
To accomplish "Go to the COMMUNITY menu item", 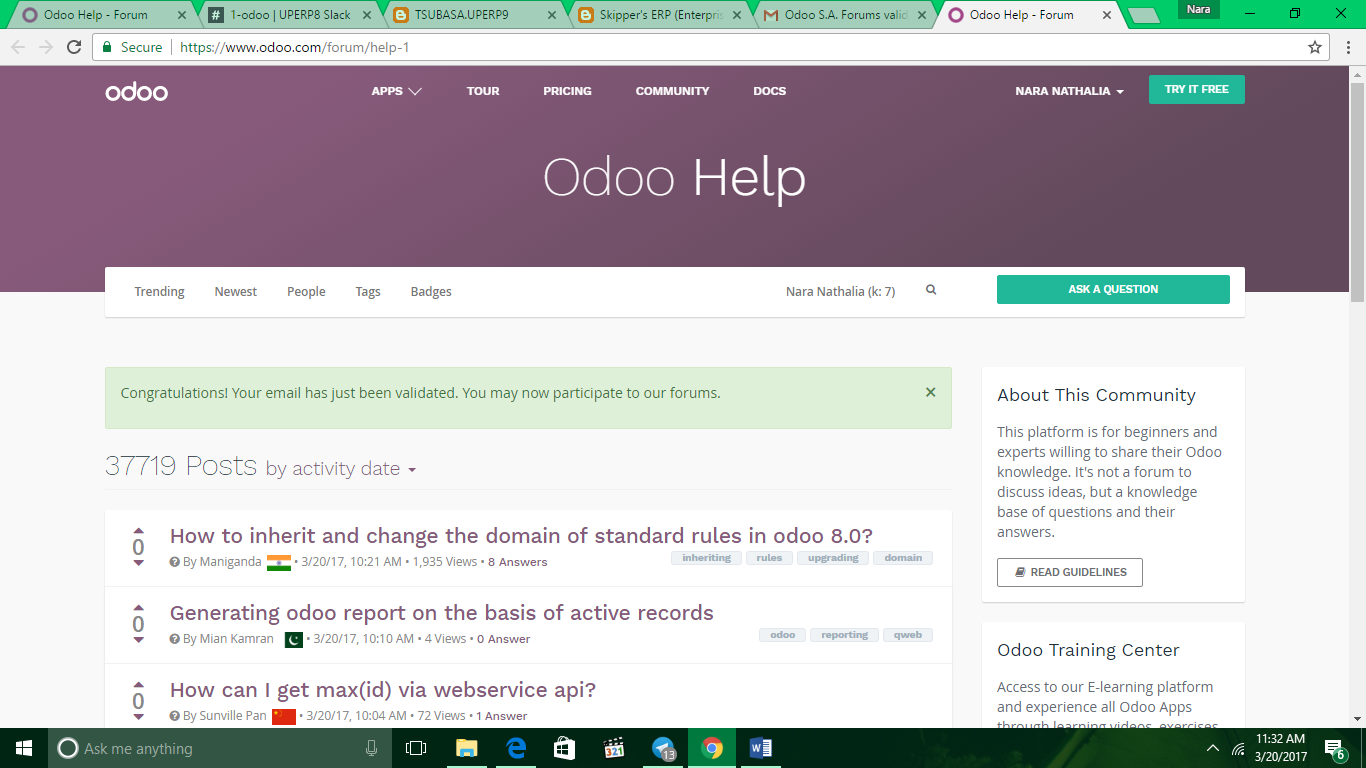I will click(x=672, y=91).
